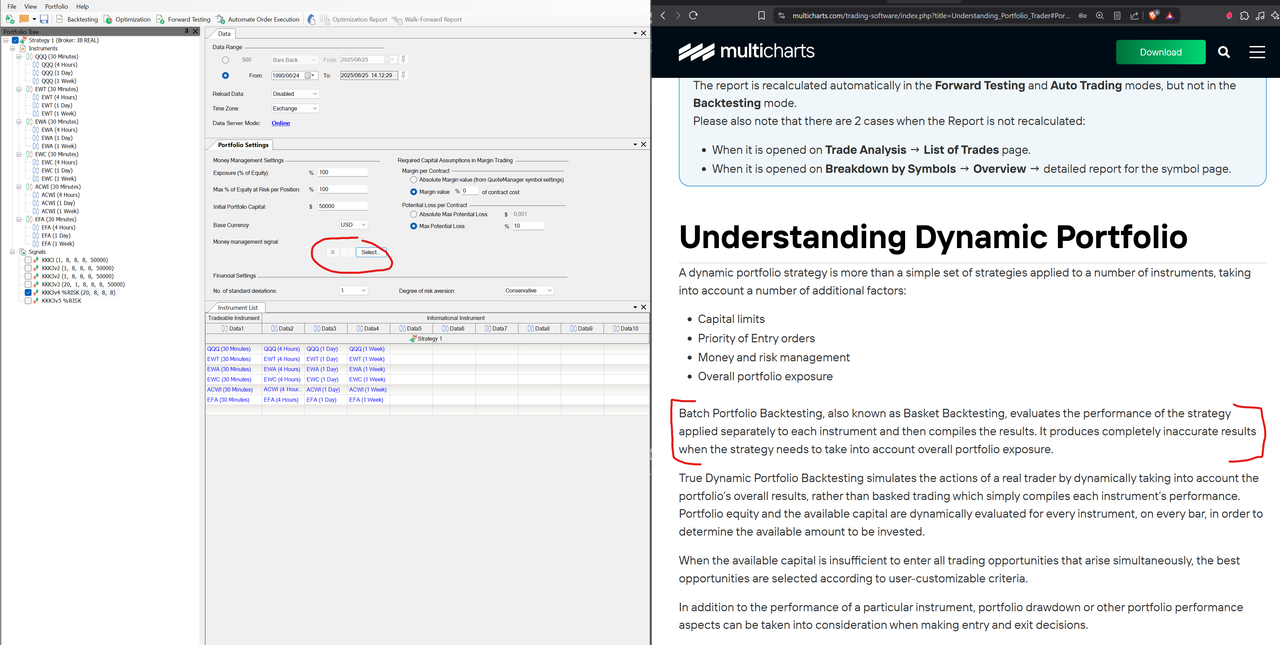This screenshot has height=645, width=1280.
Task: Start Optimization from the toolbar
Action: (x=127, y=19)
